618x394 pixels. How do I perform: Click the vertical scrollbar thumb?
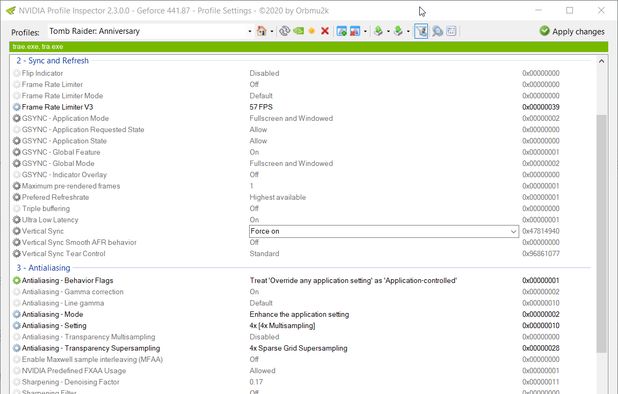(601, 233)
